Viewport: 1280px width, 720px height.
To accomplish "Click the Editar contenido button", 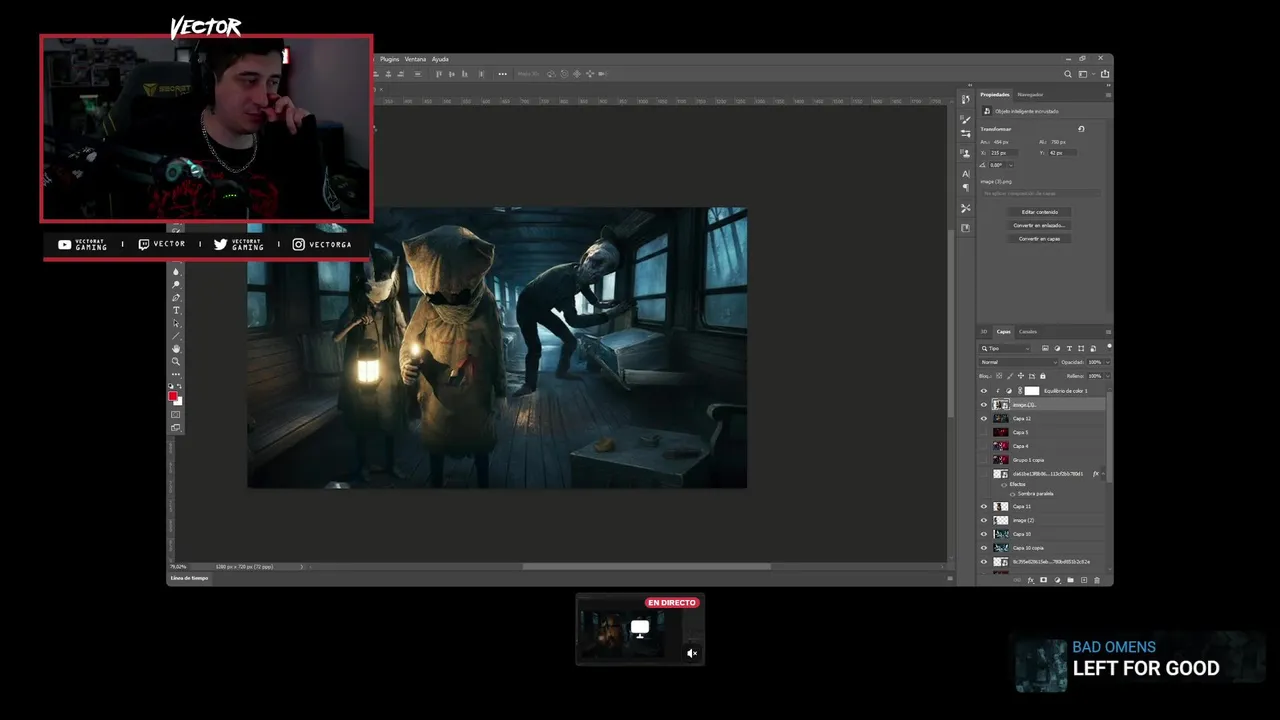I will click(x=1040, y=212).
